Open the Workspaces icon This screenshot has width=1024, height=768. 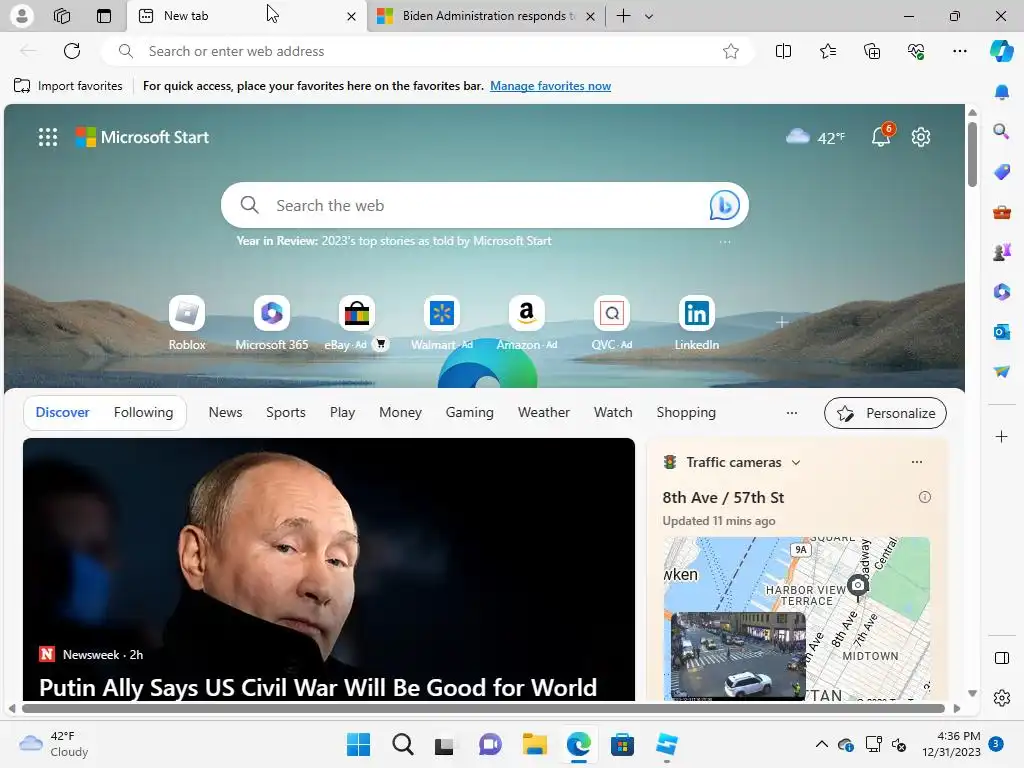coord(62,16)
